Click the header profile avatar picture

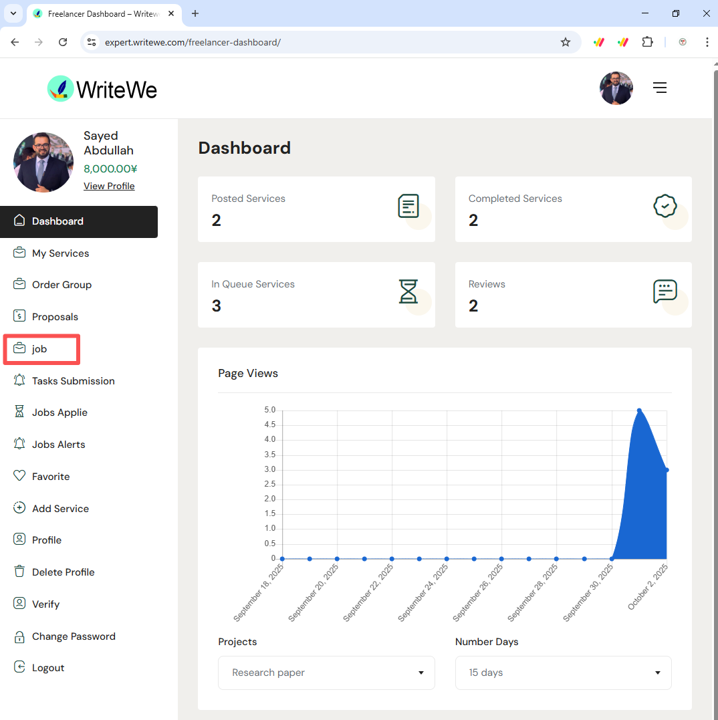[x=616, y=88]
